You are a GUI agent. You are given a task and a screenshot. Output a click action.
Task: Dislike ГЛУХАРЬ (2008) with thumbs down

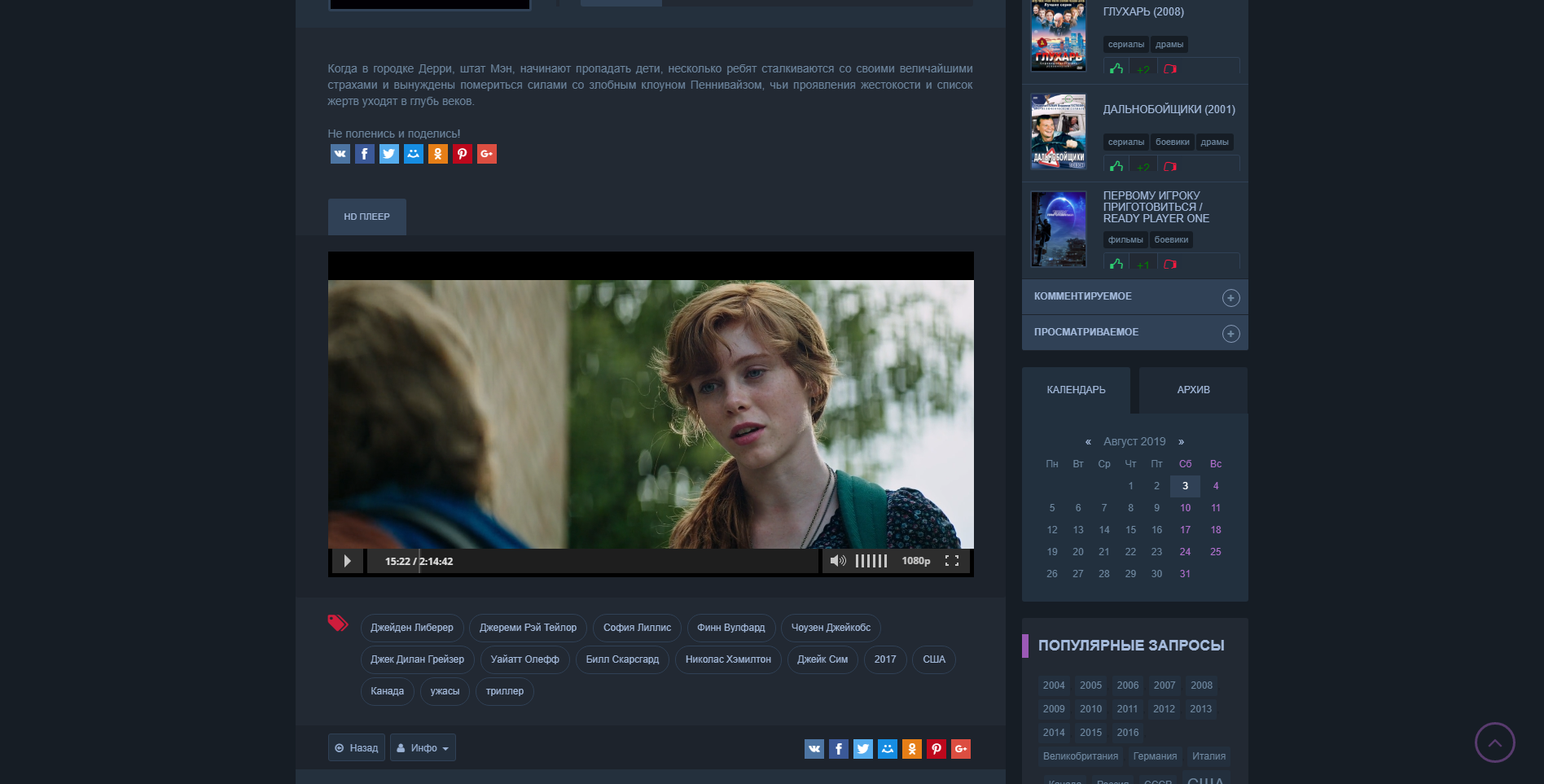[1170, 68]
